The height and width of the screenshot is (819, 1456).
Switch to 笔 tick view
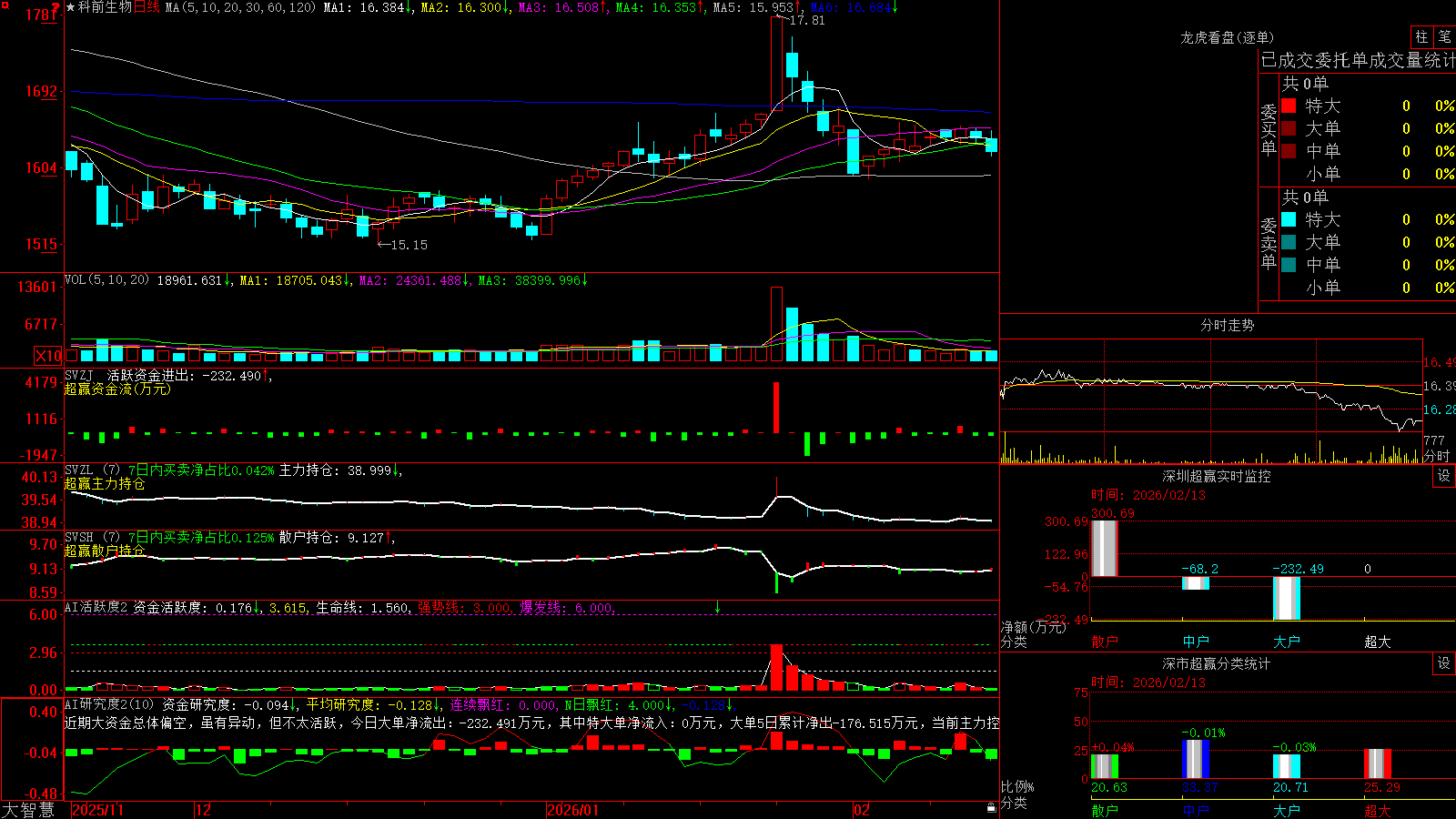click(1444, 37)
